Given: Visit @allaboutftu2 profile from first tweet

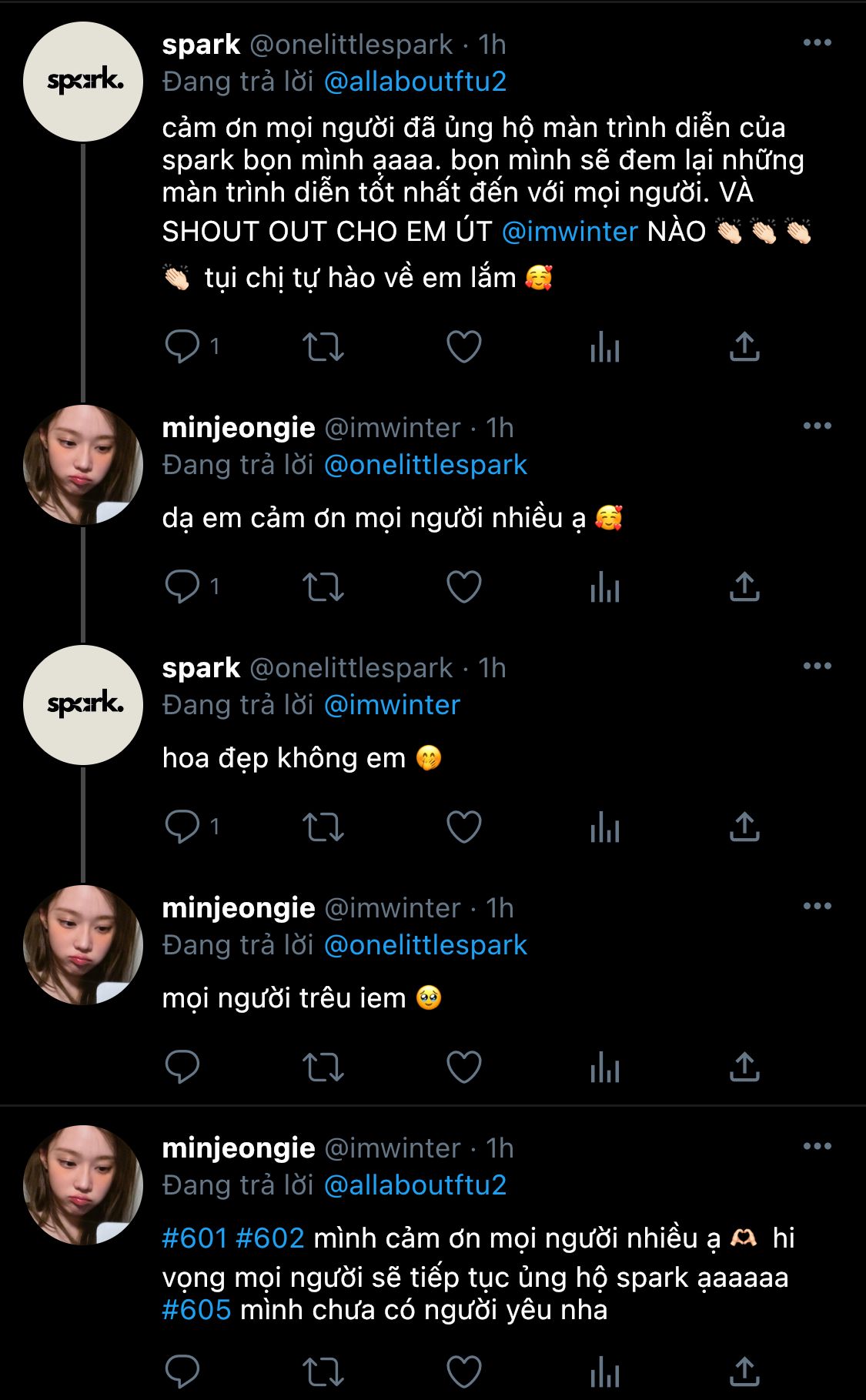Looking at the screenshot, I should [x=415, y=82].
